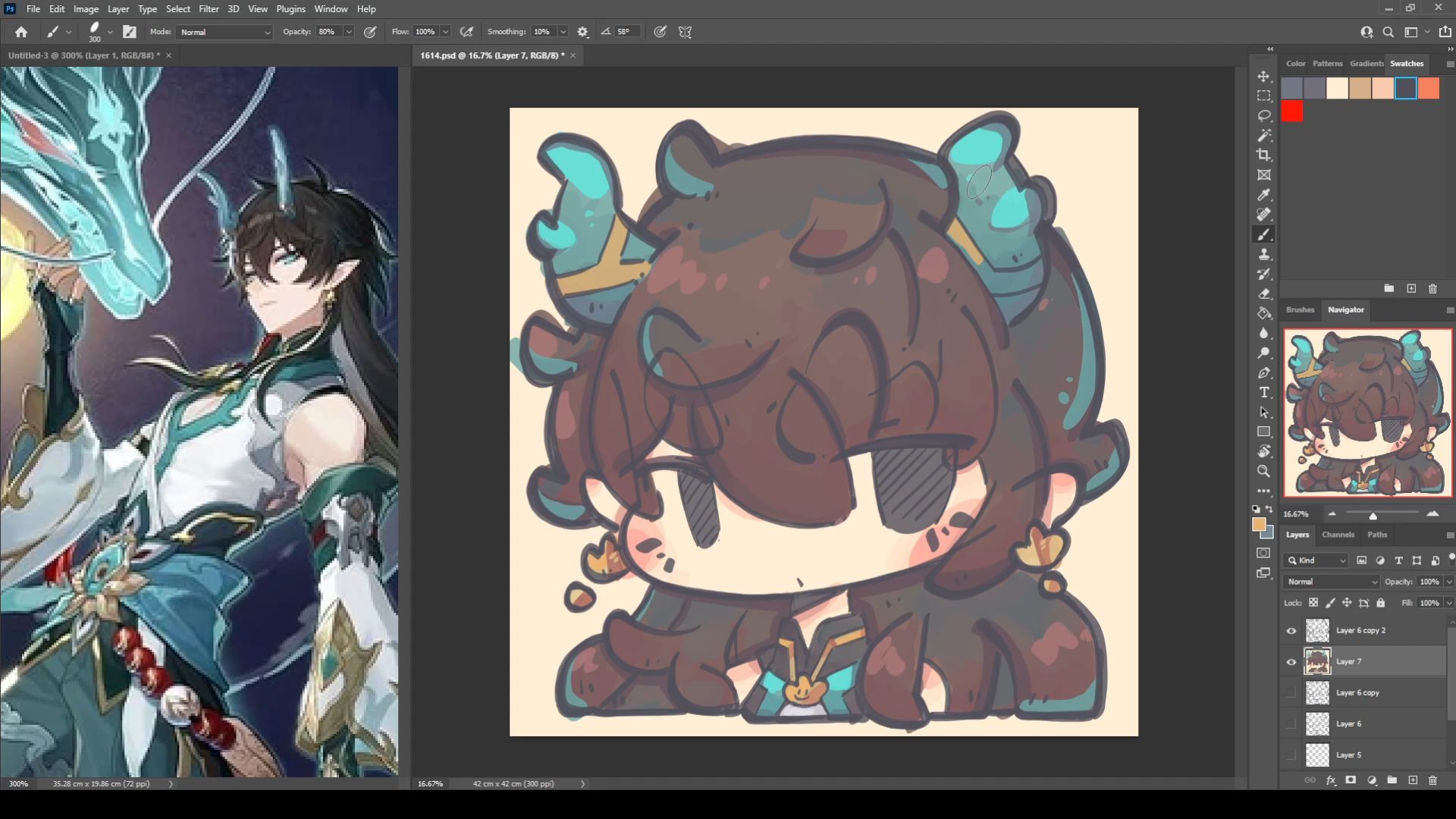Create a new layer
This screenshot has height=819, width=1456.
click(x=1412, y=780)
